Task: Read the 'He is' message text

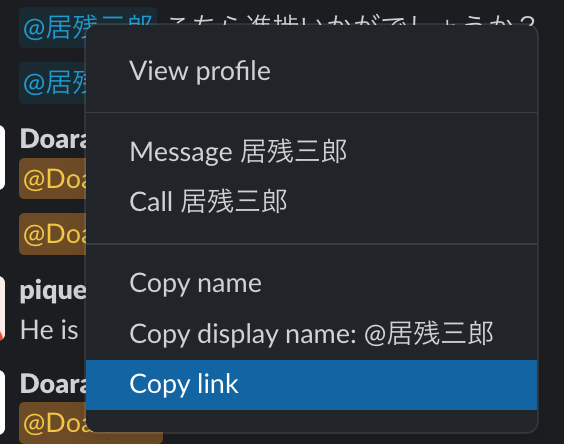Action: (49, 330)
